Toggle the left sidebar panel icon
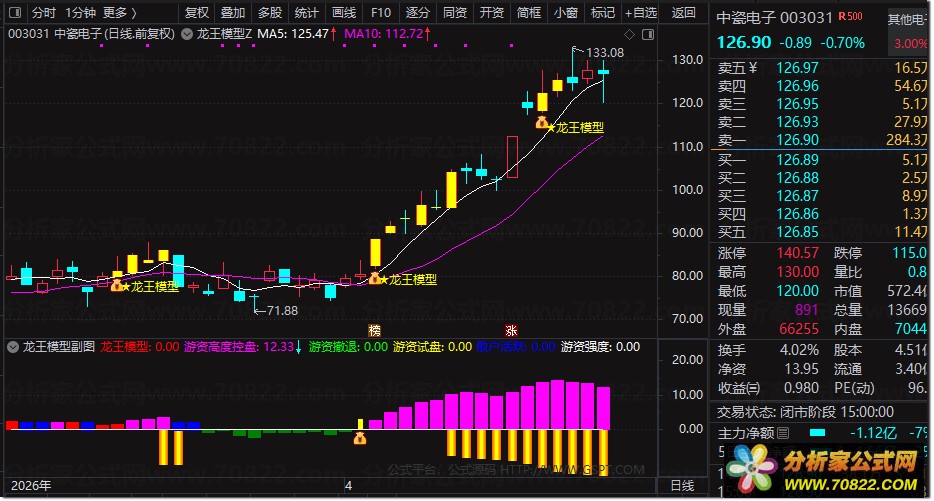The width and height of the screenshot is (934, 501). (15, 13)
